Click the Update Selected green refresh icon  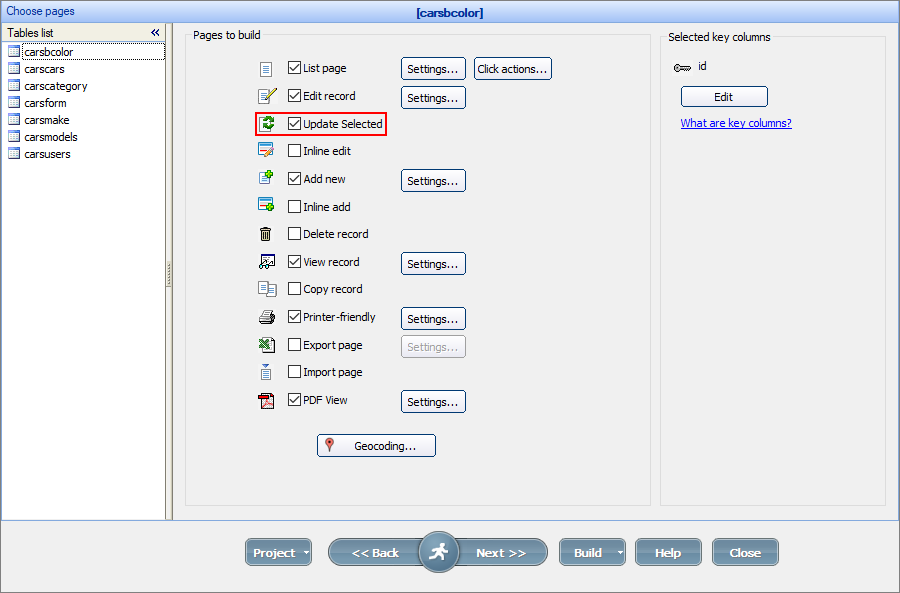click(265, 124)
